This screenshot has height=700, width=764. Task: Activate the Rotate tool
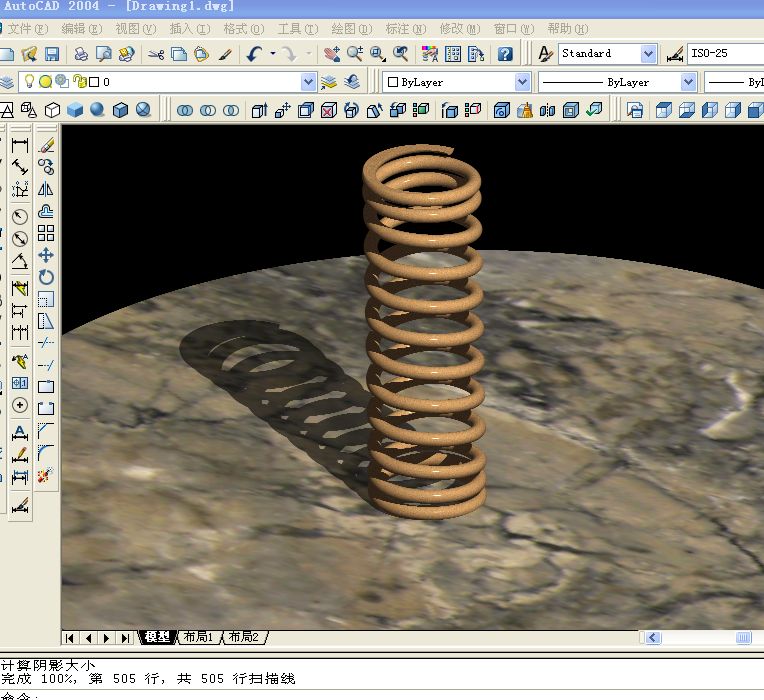pyautogui.click(x=46, y=277)
